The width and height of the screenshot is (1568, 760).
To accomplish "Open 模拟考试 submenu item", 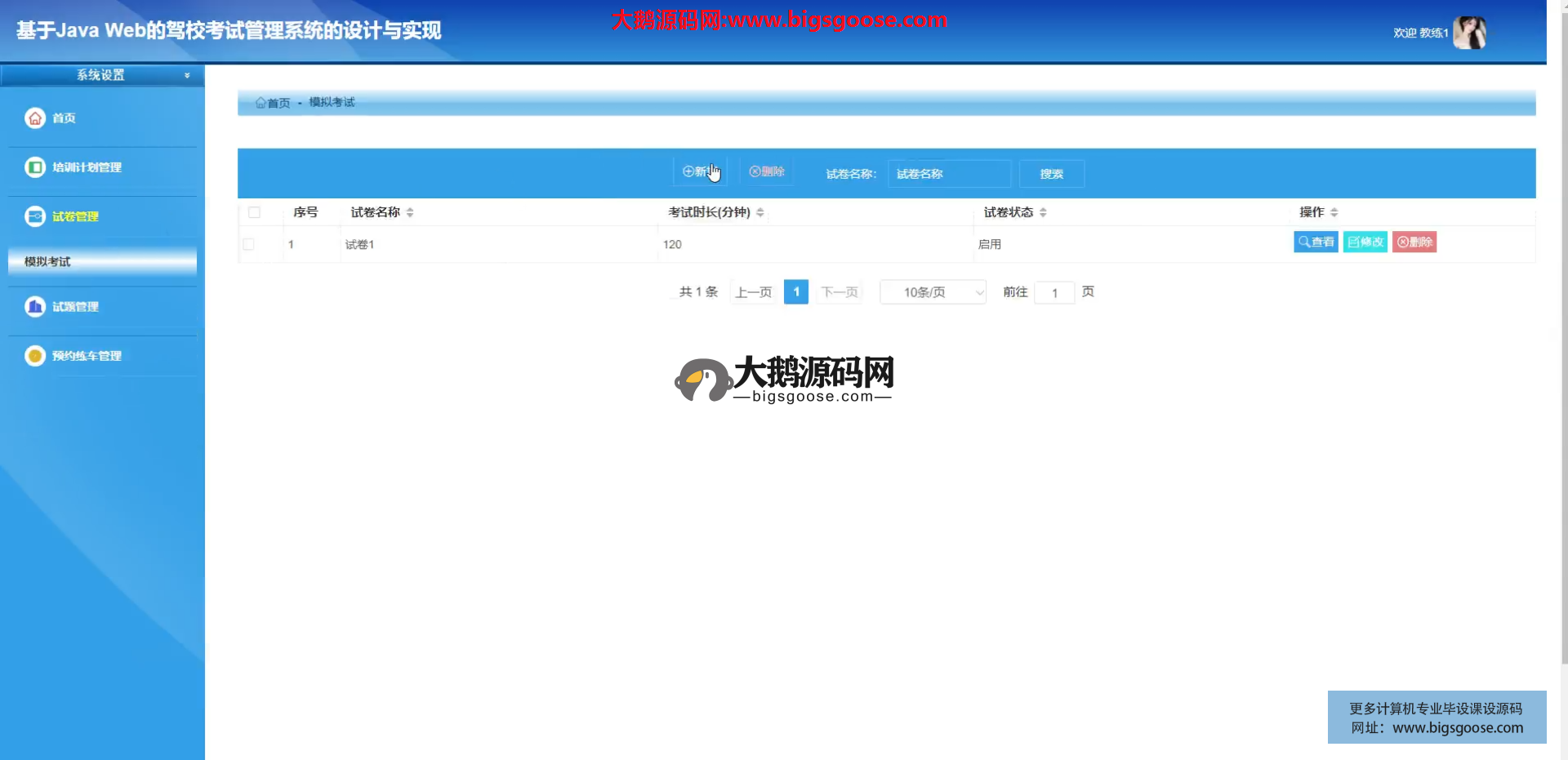I will (102, 262).
